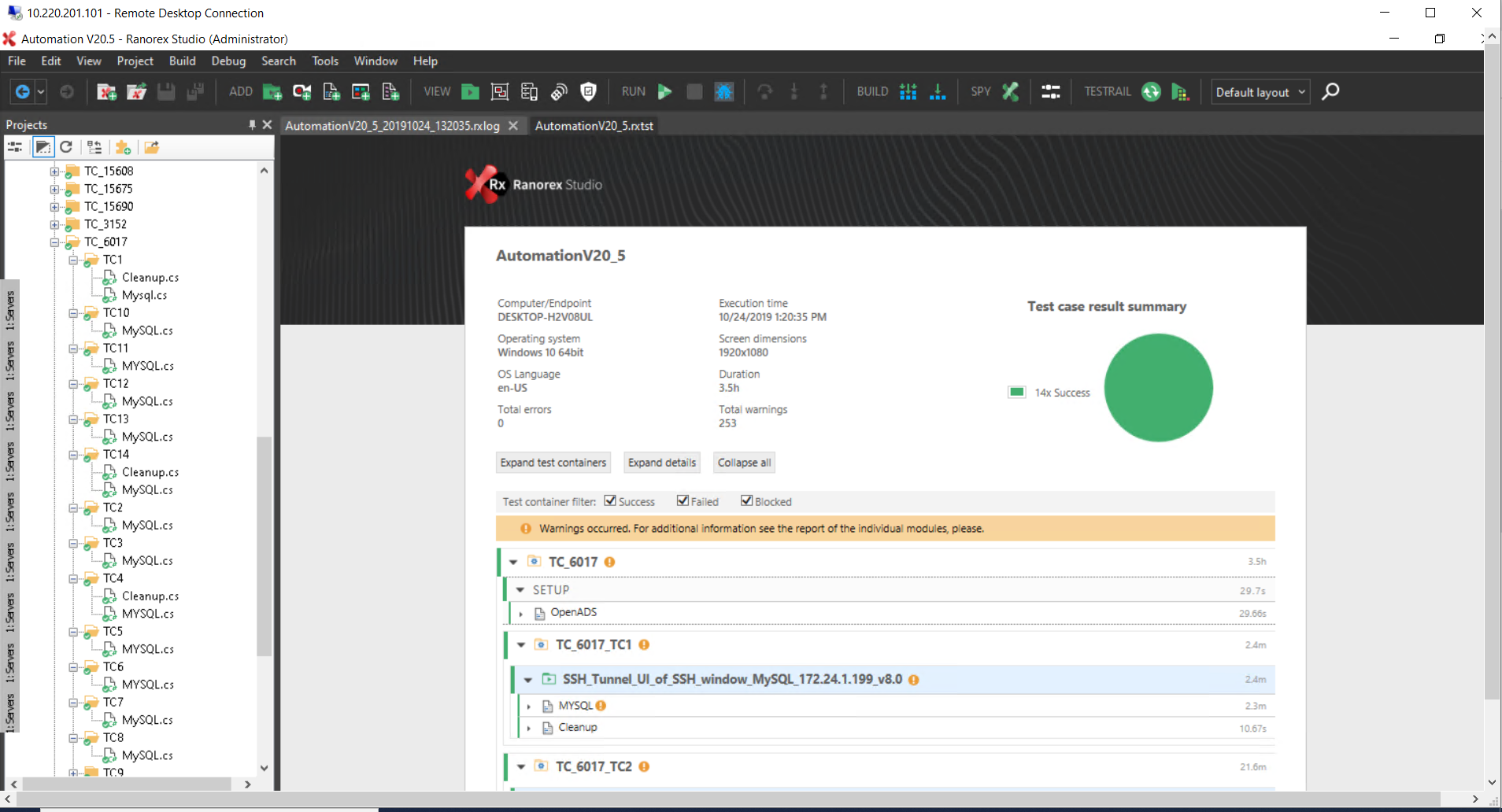
Task: Toggle the Success filter checkbox
Action: coord(610,500)
